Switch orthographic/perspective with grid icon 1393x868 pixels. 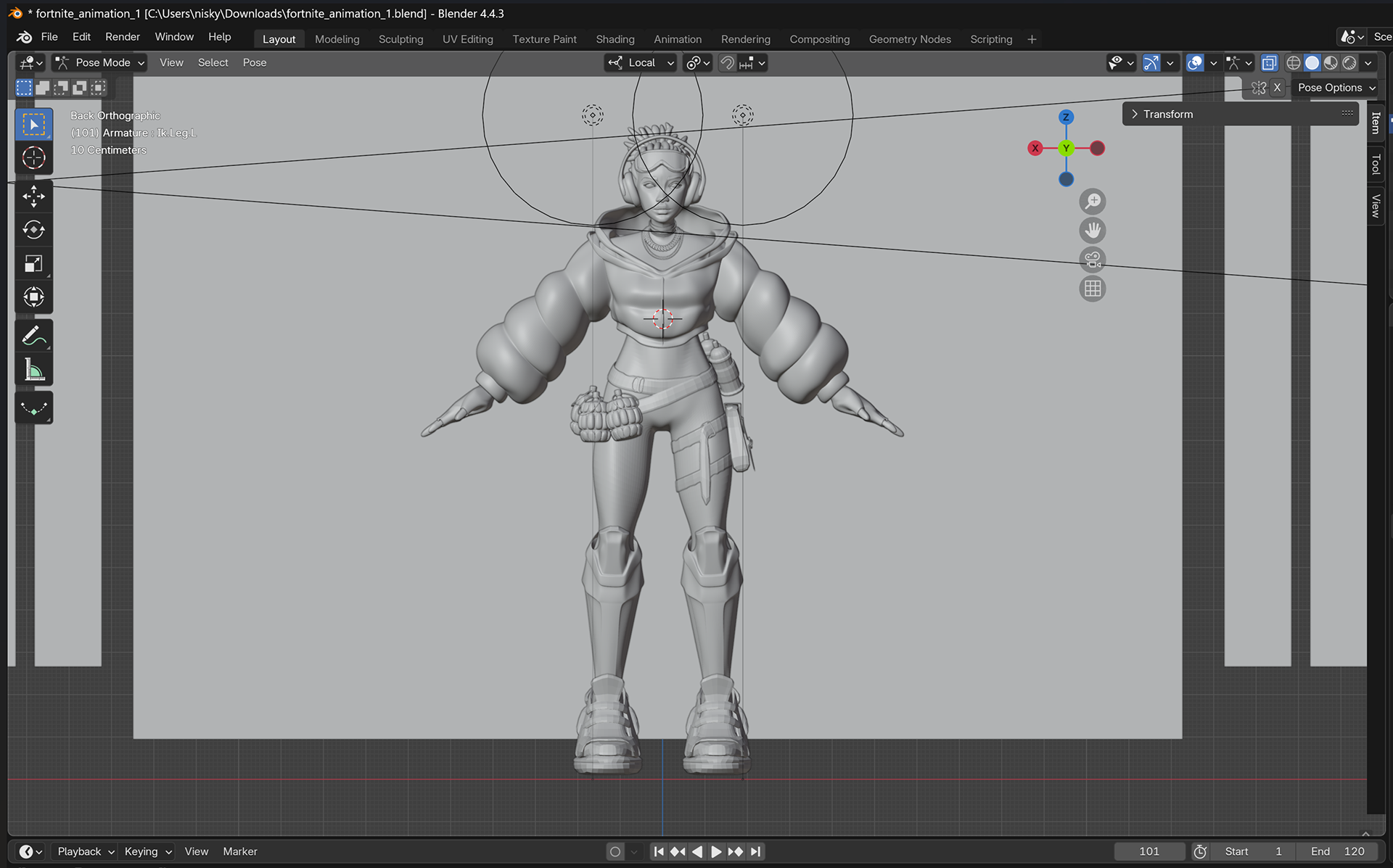[x=1093, y=289]
